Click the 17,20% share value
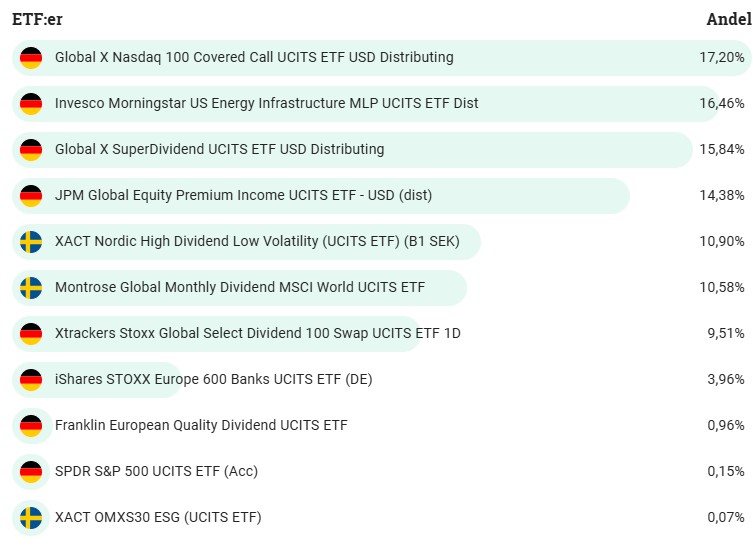 [x=722, y=58]
